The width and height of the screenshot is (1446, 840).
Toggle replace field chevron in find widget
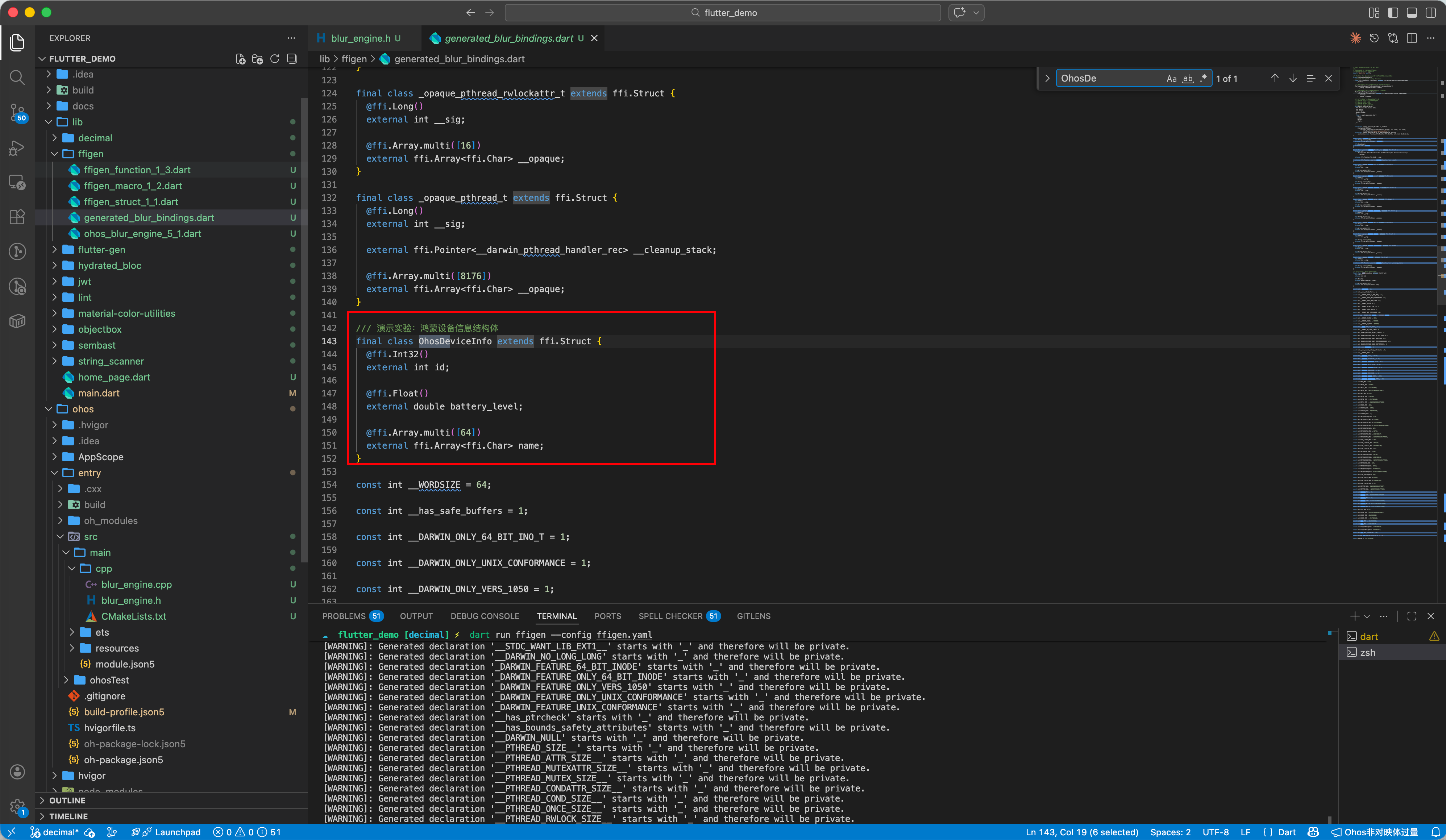click(x=1047, y=79)
